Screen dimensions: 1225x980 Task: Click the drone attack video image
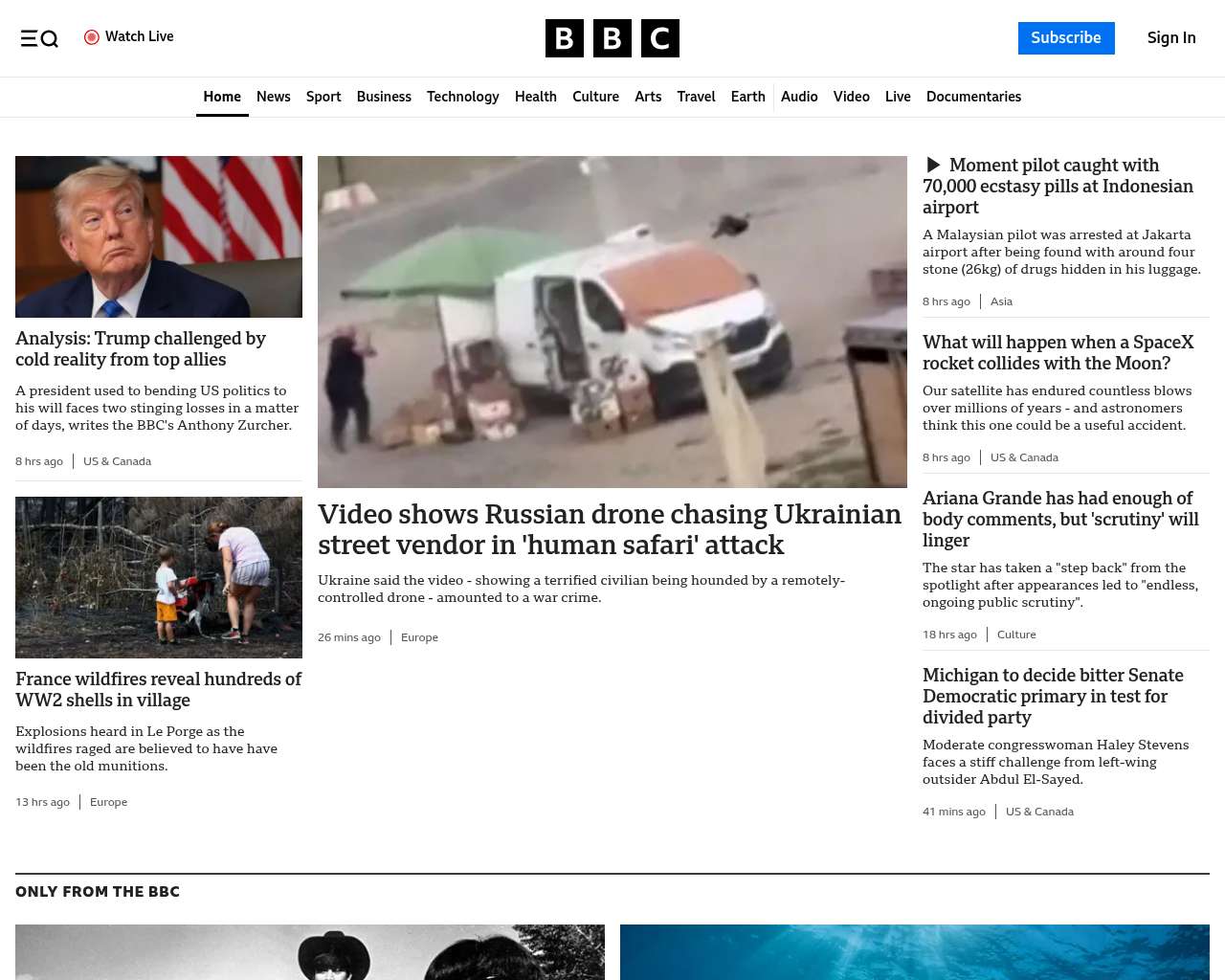[612, 322]
